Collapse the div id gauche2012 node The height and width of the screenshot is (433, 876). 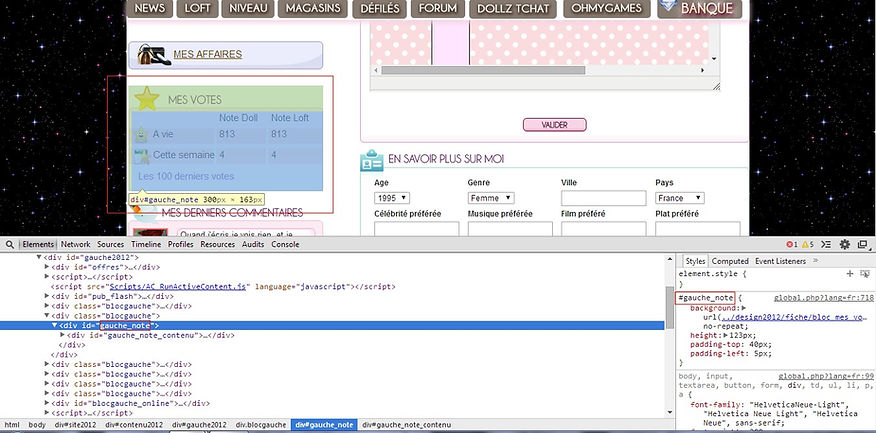click(x=39, y=258)
